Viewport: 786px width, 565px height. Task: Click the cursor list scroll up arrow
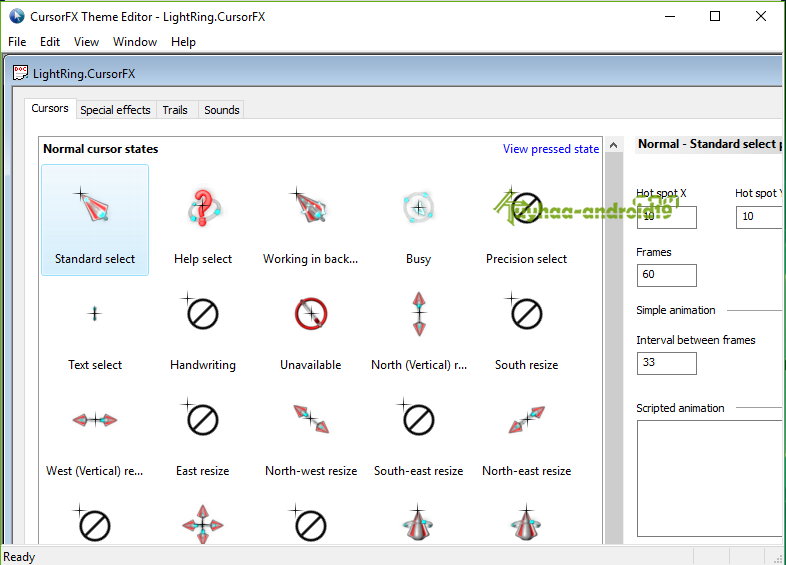(614, 145)
